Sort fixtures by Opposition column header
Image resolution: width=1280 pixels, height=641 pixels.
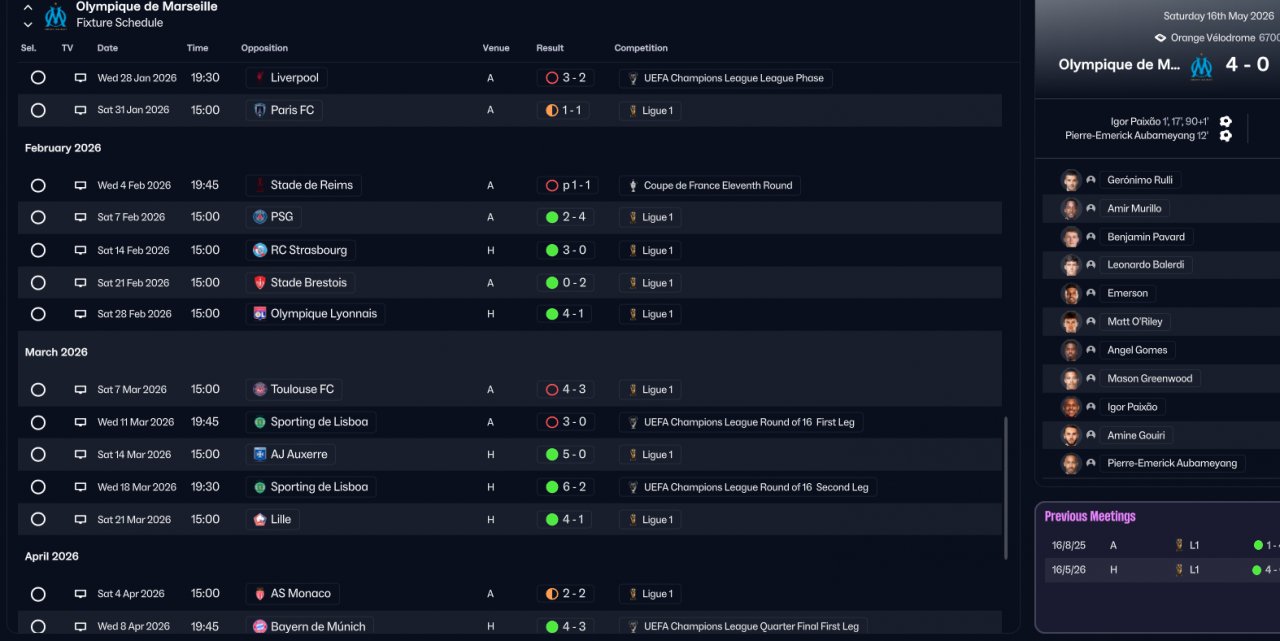(264, 48)
